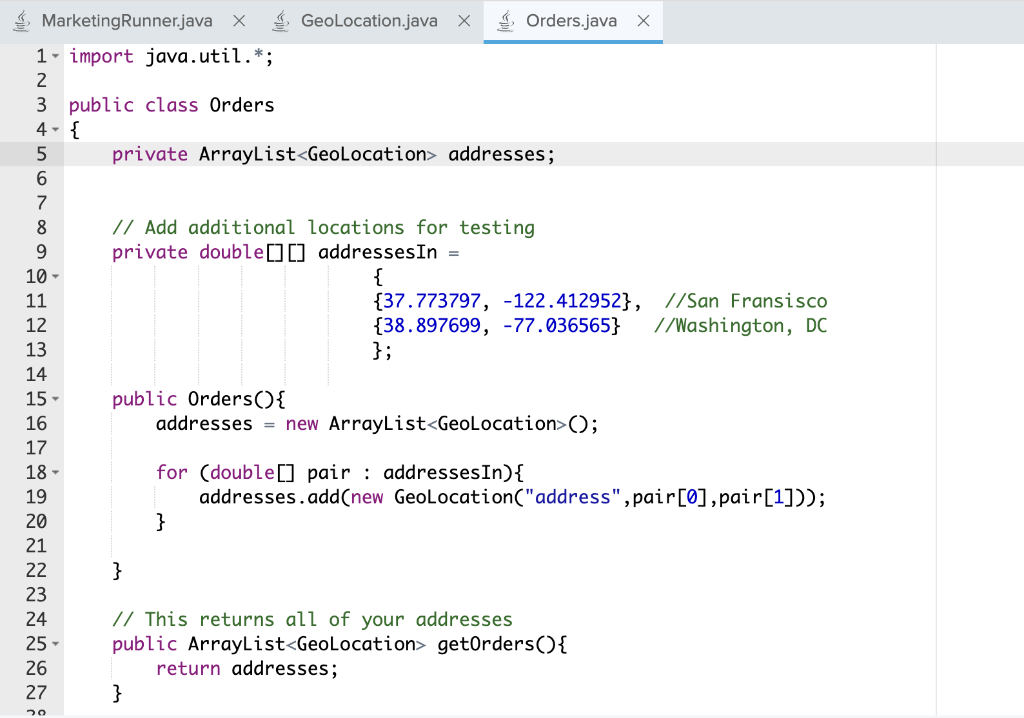Click the 'for (double[] pair' loop header
This screenshot has height=718, width=1024.
(x=253, y=472)
